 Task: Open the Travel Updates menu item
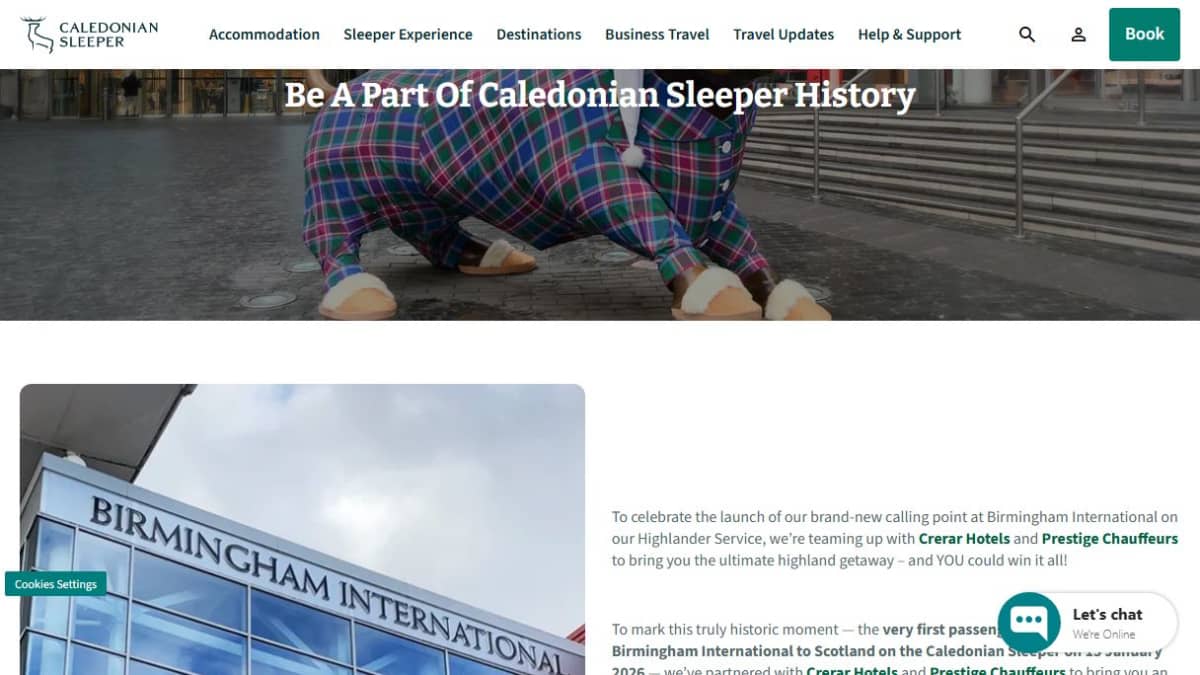pyautogui.click(x=783, y=34)
